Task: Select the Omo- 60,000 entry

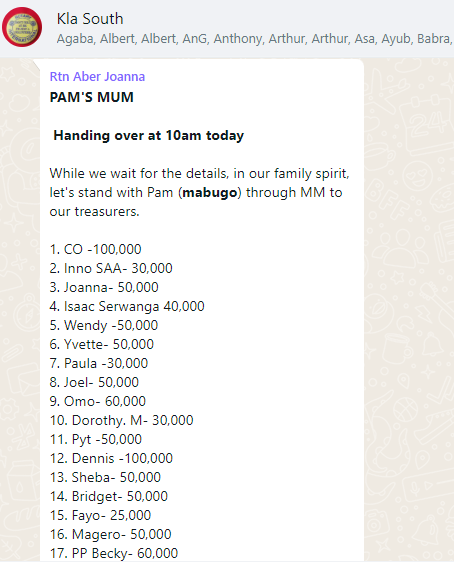Action: coord(98,401)
